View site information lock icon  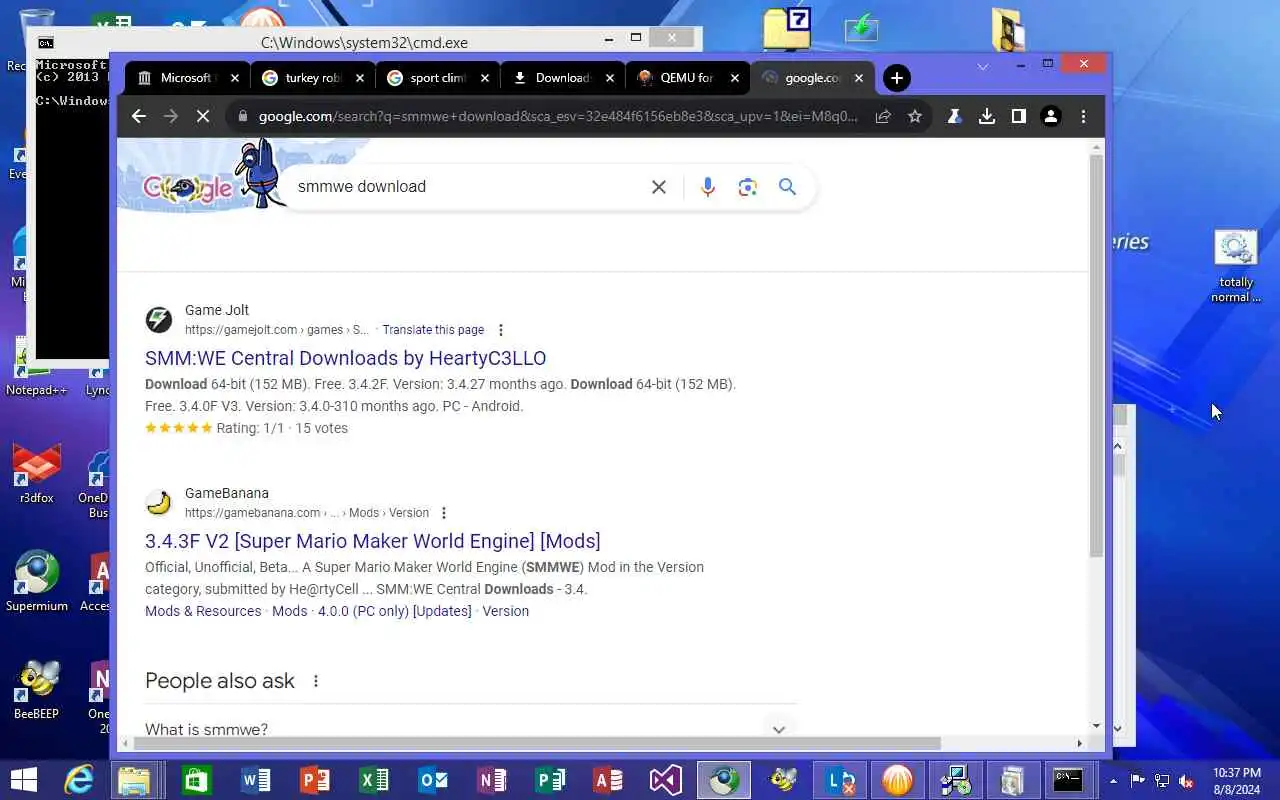[x=242, y=116]
